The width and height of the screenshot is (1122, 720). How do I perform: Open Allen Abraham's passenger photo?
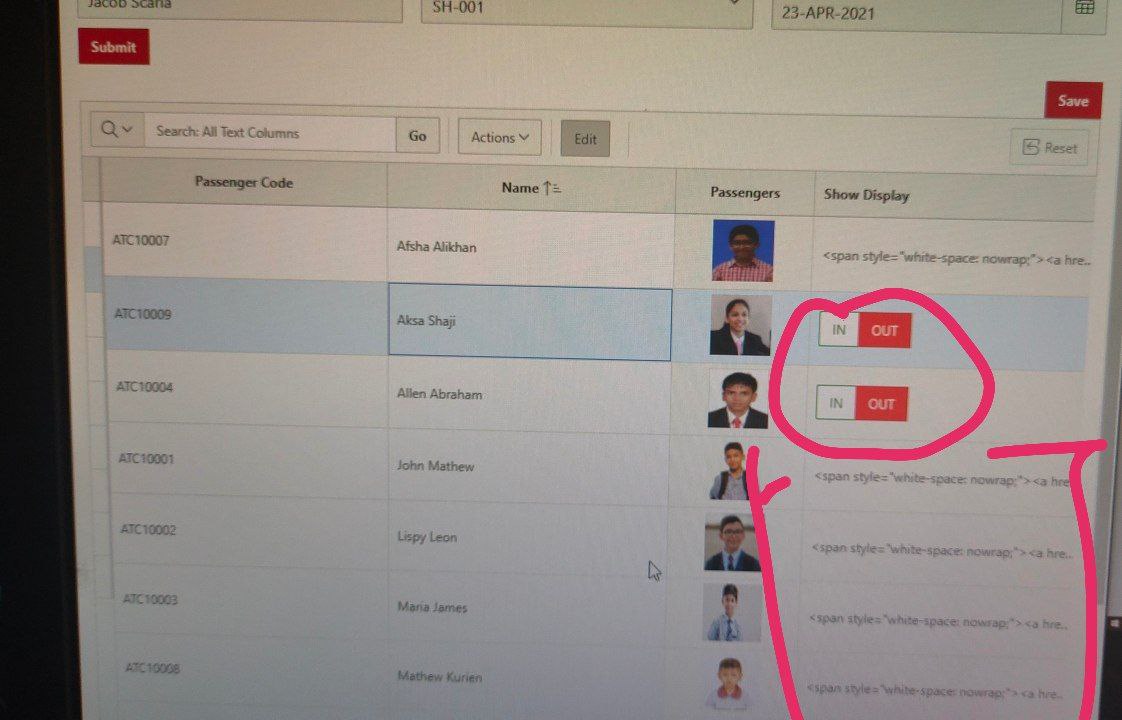click(x=738, y=400)
